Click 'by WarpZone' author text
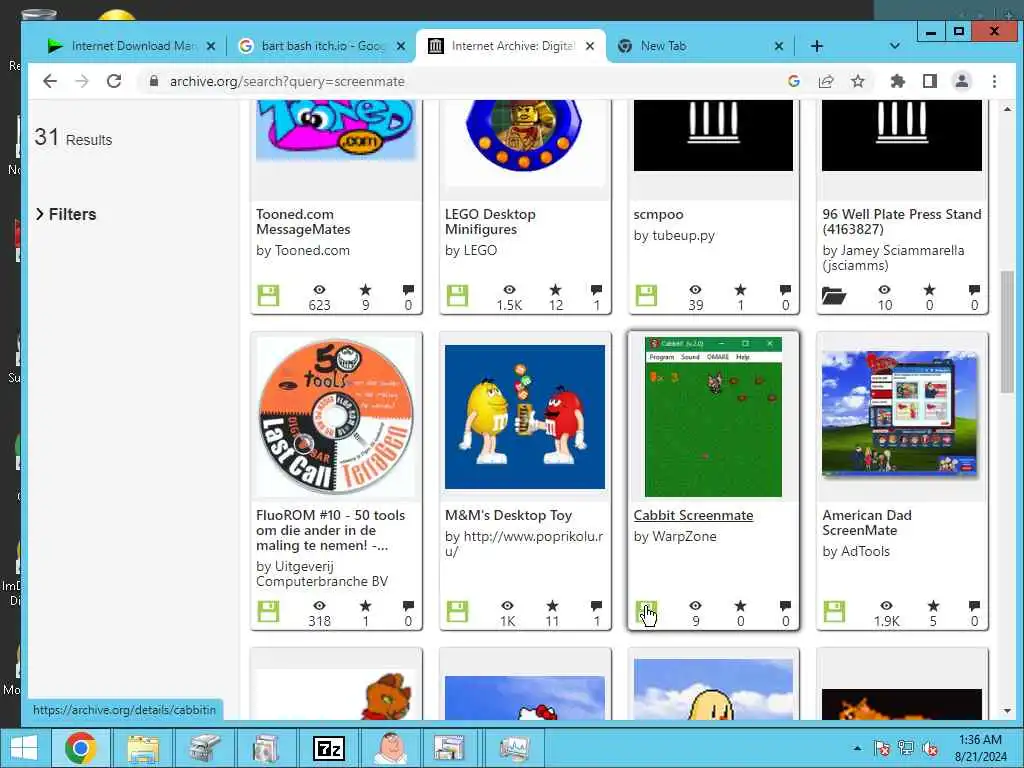This screenshot has width=1024, height=768. [x=675, y=536]
